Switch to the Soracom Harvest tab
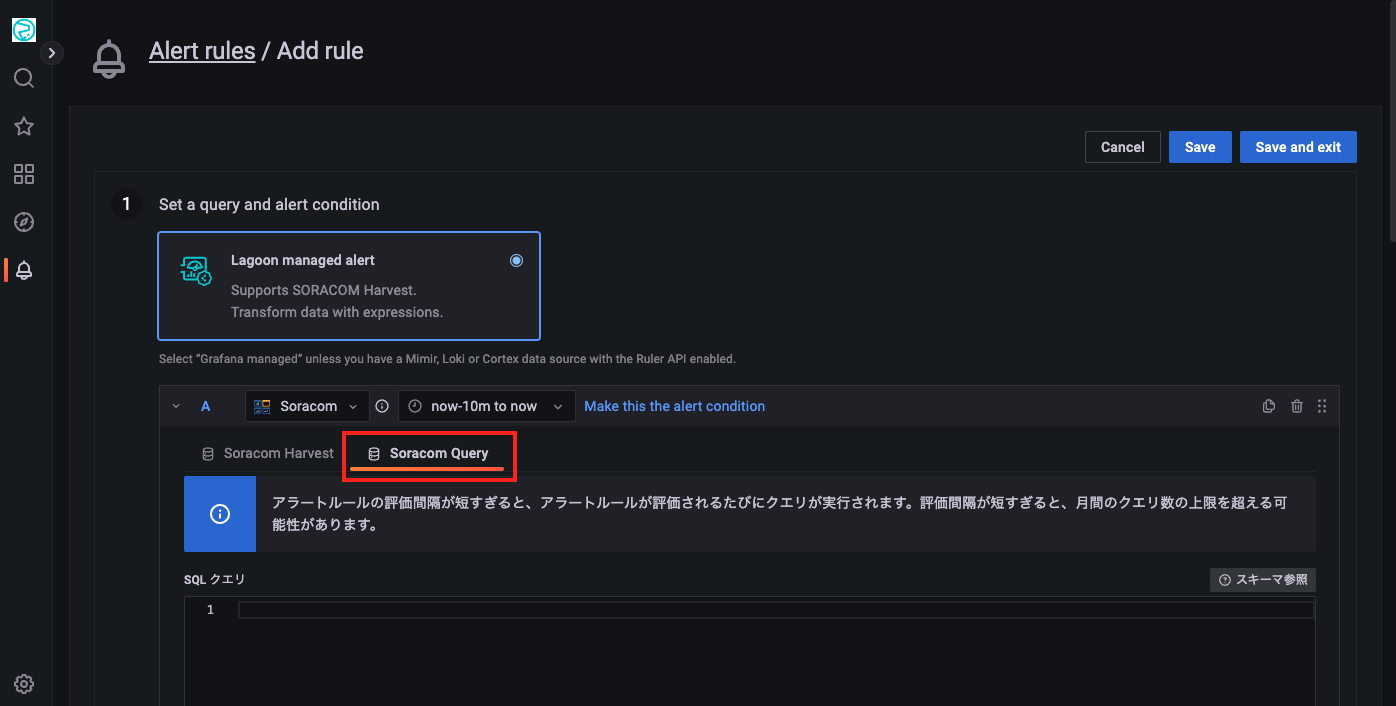Viewport: 1396px width, 706px height. tap(268, 453)
